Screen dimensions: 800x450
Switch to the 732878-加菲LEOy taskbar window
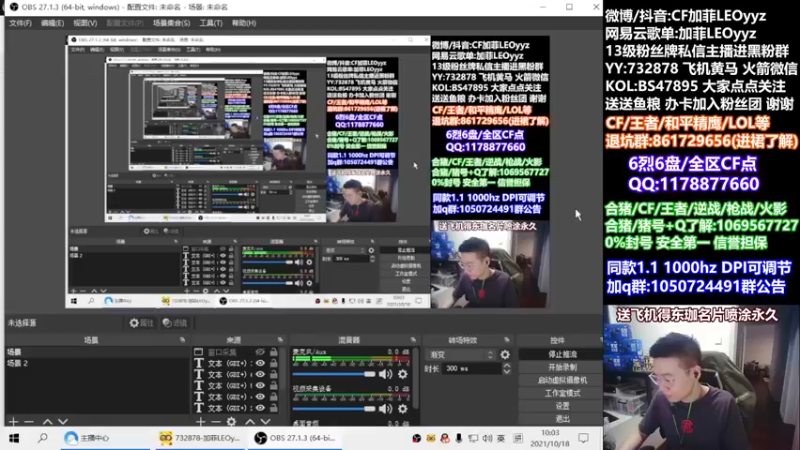[x=199, y=438]
